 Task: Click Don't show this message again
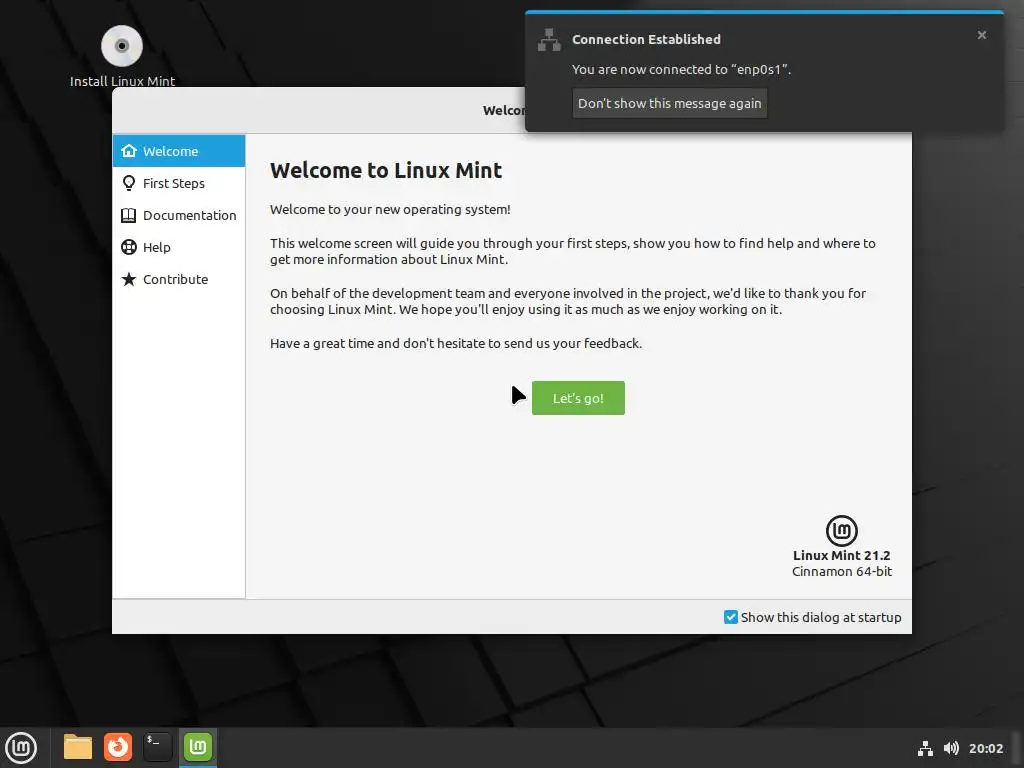tap(669, 103)
